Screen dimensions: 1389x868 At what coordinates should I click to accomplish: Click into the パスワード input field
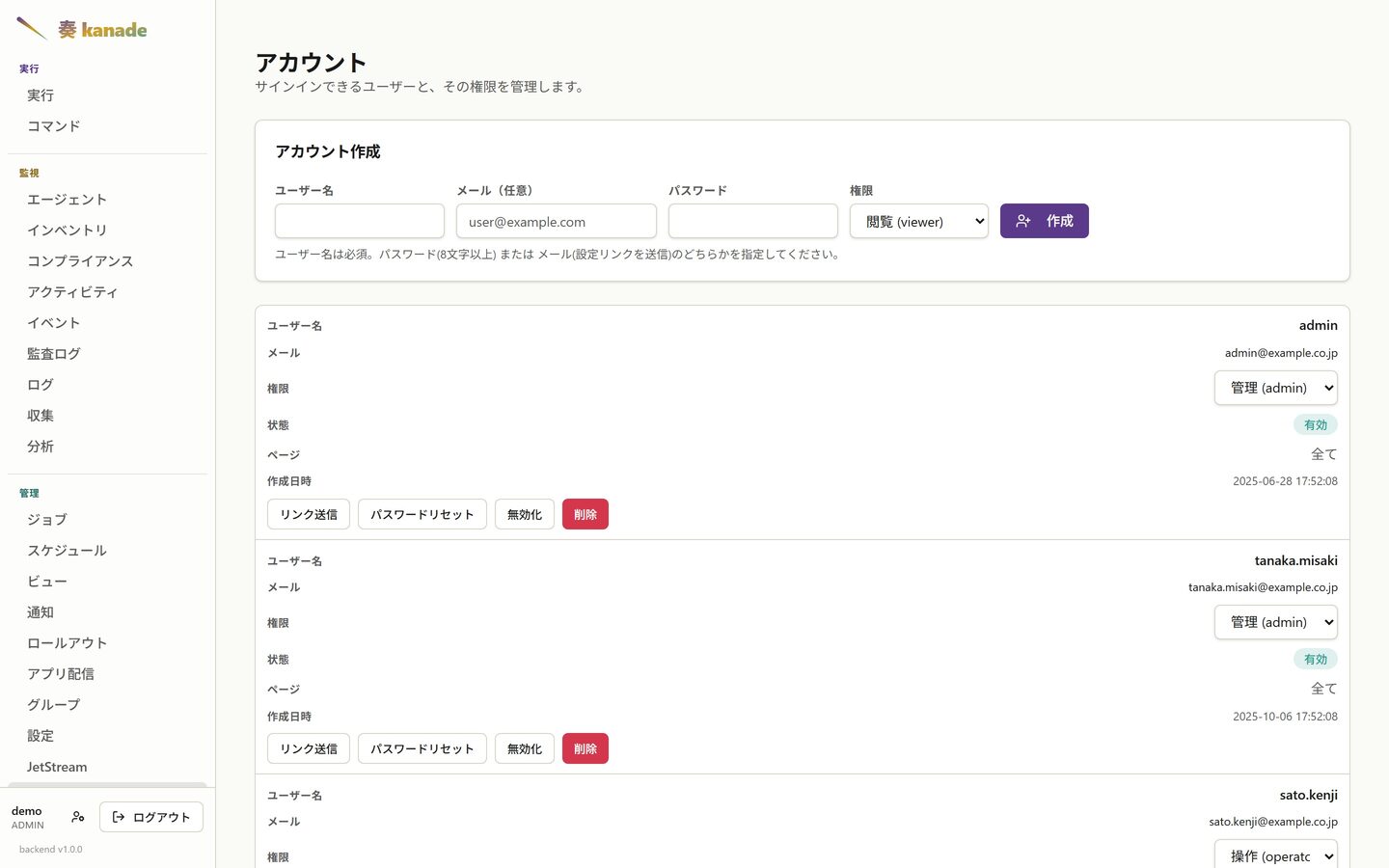point(753,221)
